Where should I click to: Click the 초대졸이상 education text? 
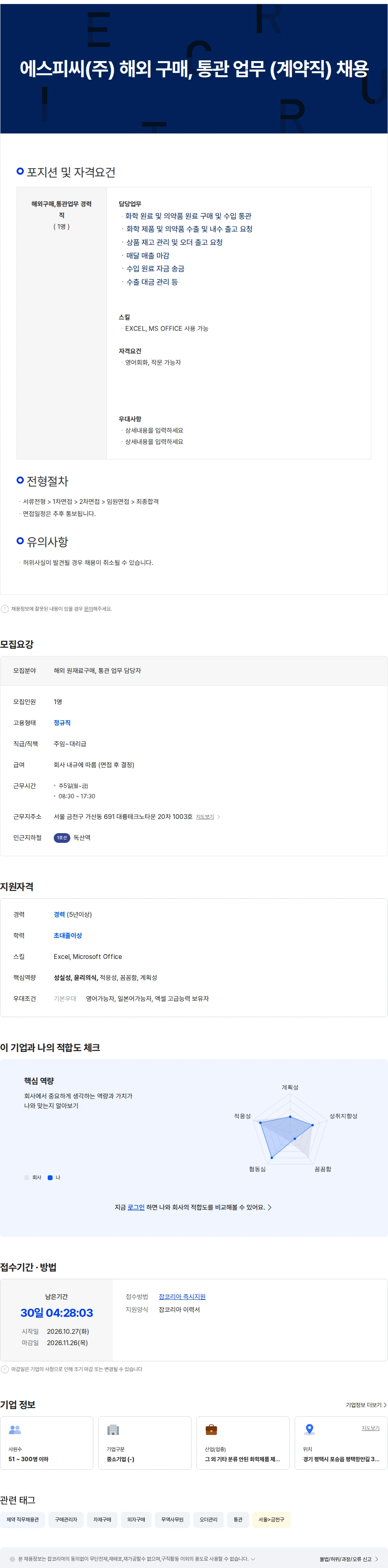pos(67,935)
